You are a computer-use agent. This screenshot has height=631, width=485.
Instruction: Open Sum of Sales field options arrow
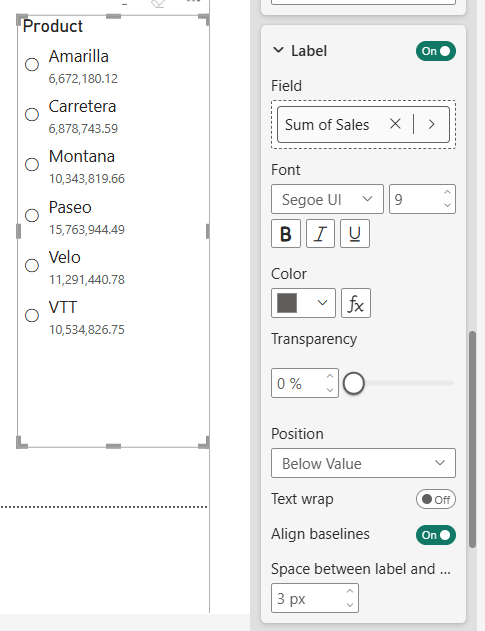coord(431,124)
